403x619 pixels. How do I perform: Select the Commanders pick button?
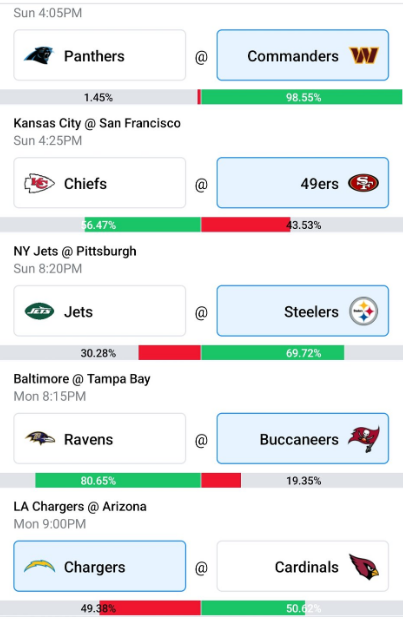click(303, 55)
